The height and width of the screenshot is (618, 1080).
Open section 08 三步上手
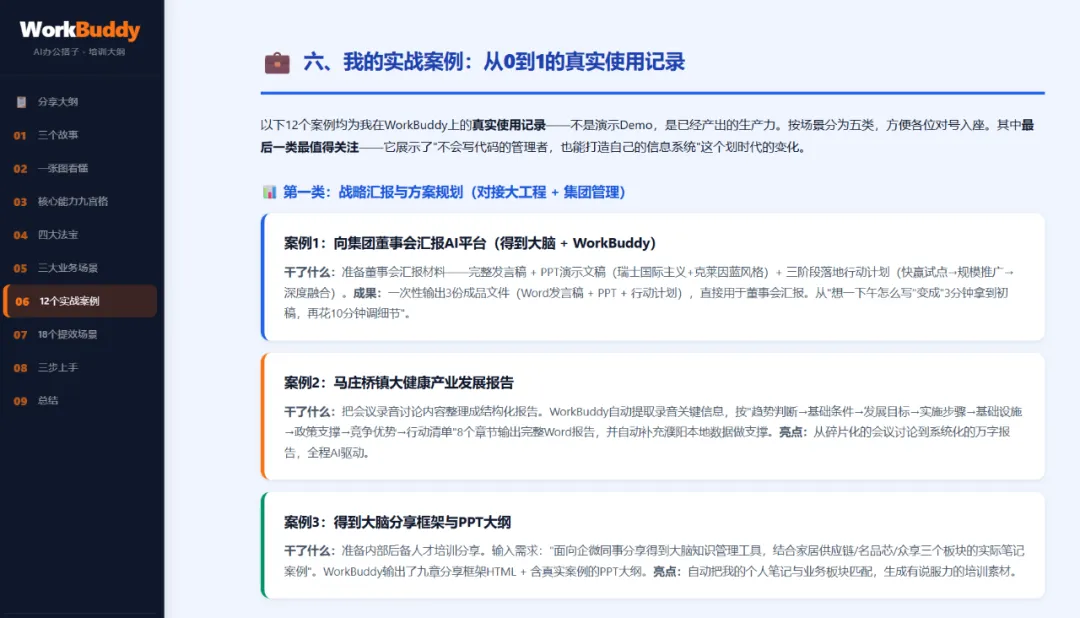[x=81, y=367]
